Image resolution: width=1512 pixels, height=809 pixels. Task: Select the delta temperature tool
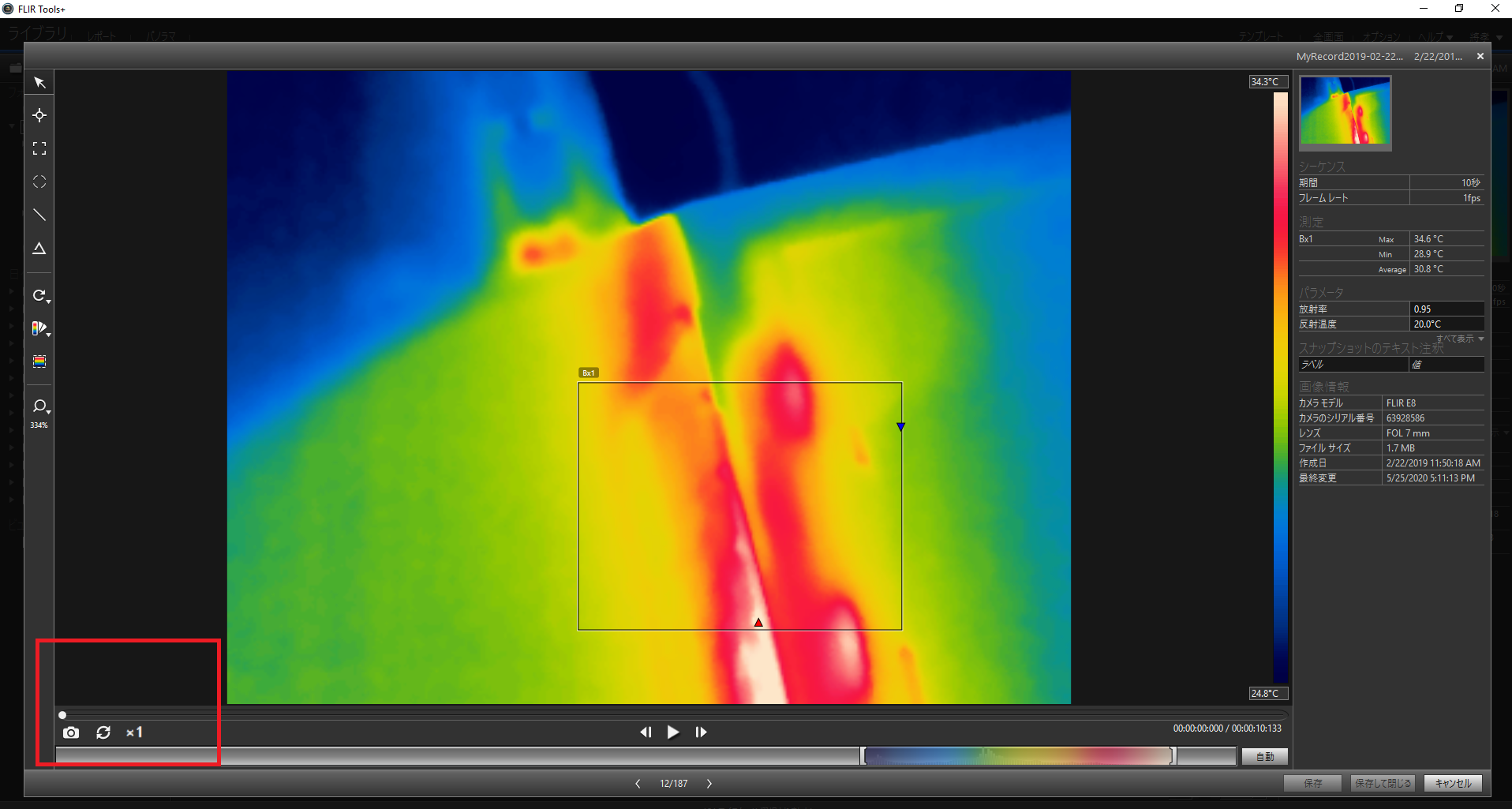pyautogui.click(x=39, y=248)
